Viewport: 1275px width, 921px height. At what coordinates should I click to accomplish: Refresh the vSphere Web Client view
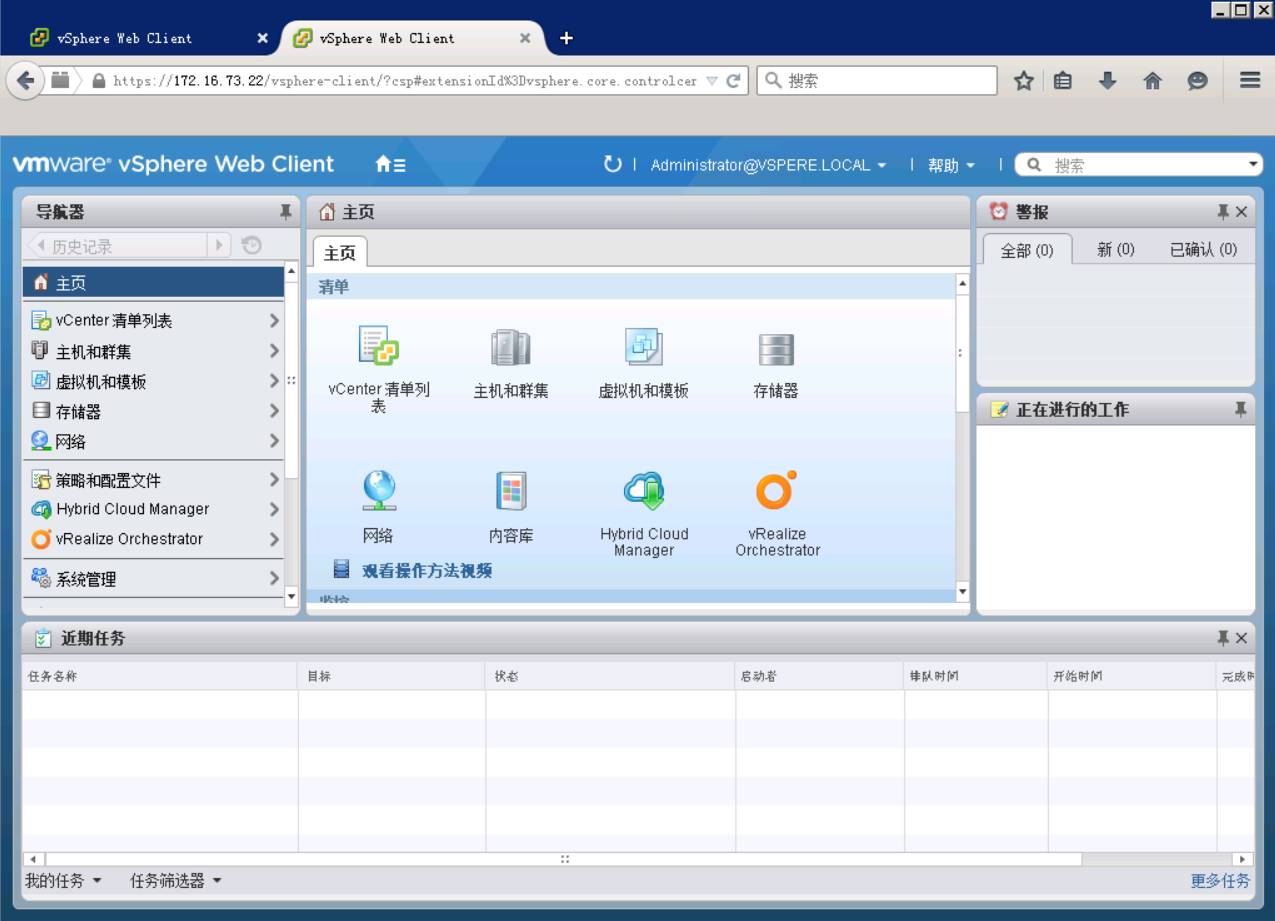[x=613, y=164]
